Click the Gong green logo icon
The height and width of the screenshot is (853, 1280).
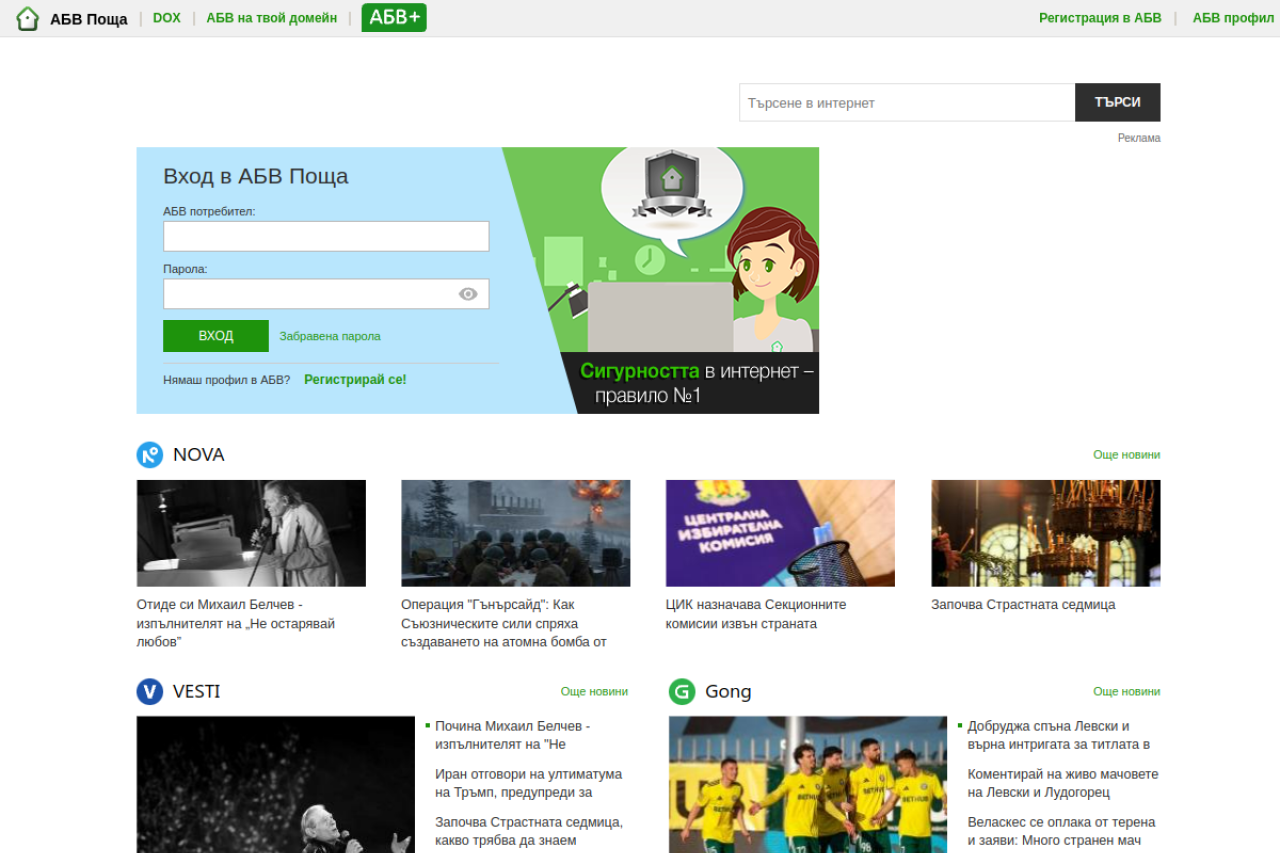682,692
